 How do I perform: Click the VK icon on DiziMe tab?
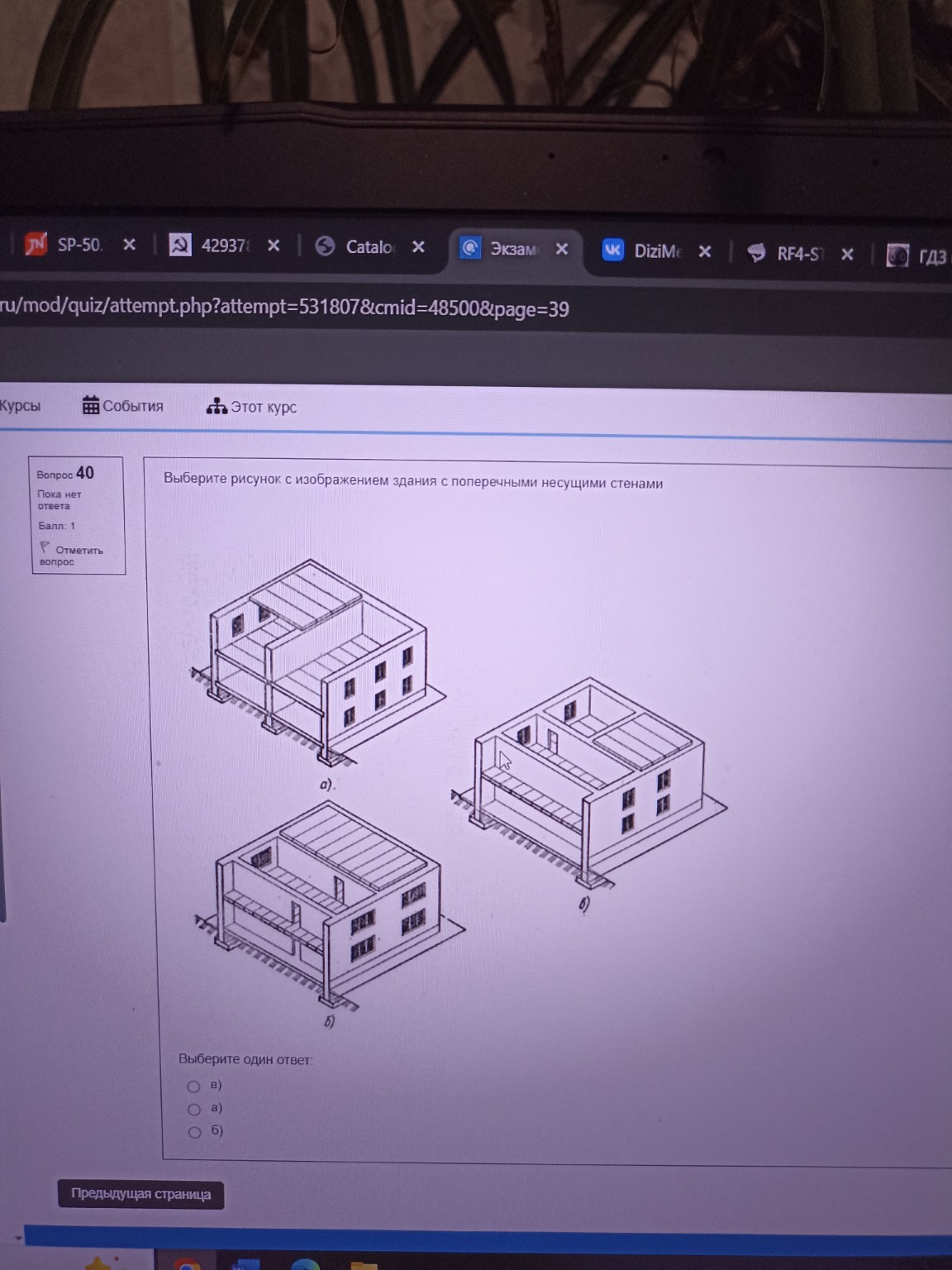pyautogui.click(x=612, y=251)
